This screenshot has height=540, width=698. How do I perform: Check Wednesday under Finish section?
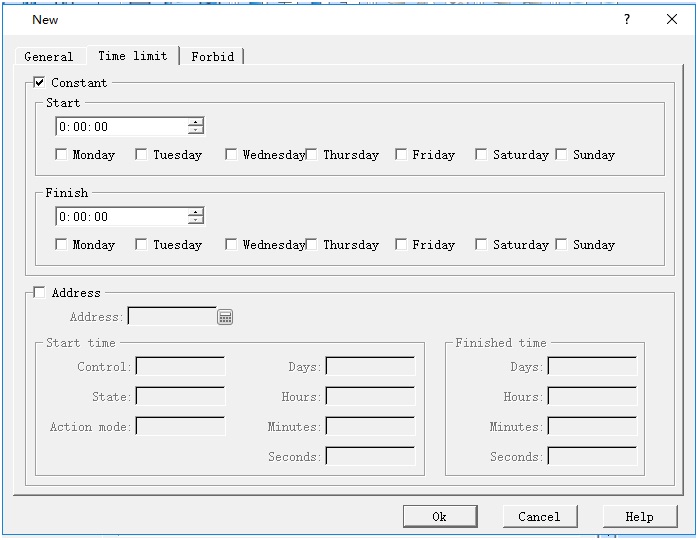[231, 245]
